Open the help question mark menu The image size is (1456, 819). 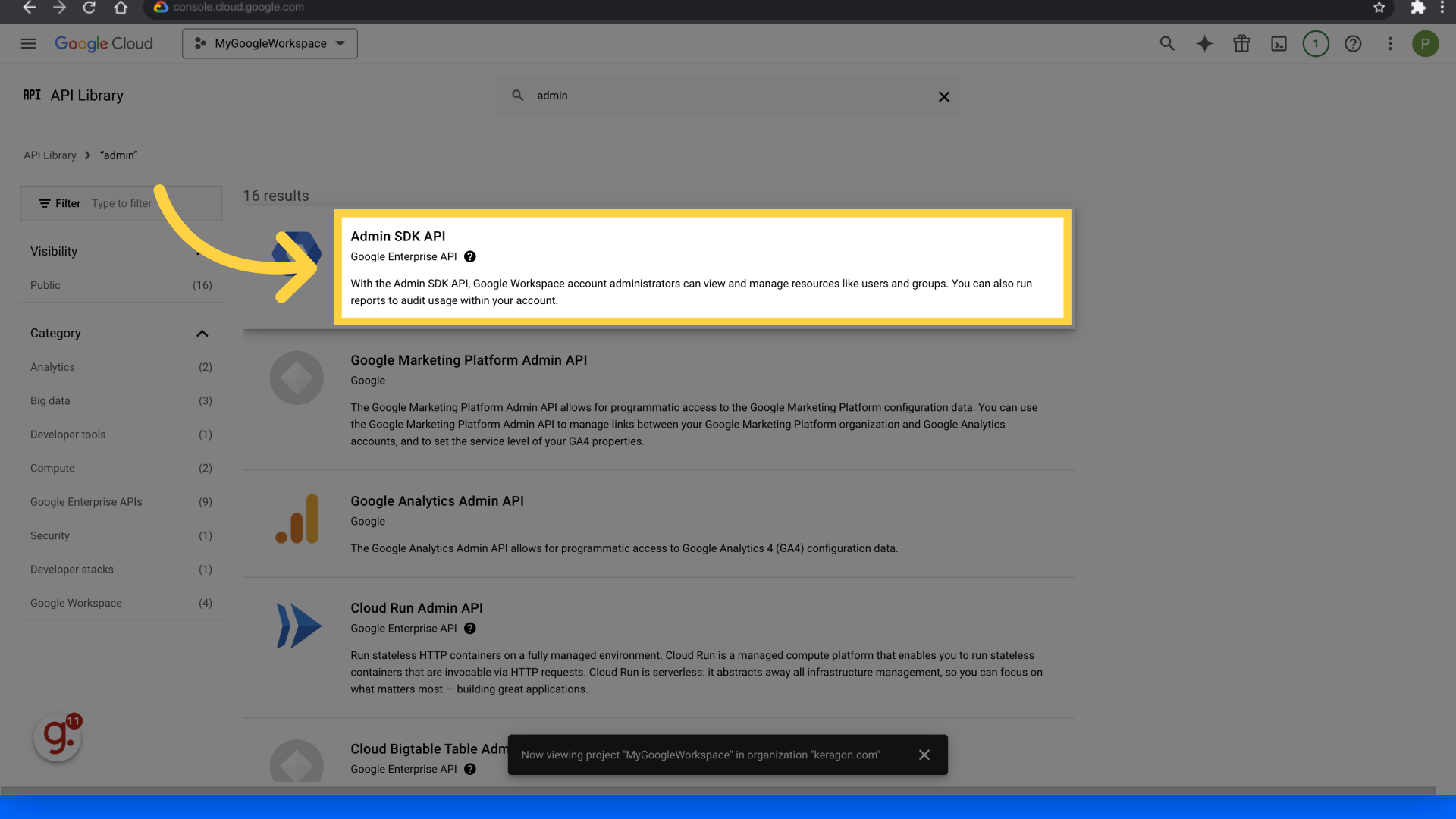click(x=1353, y=44)
